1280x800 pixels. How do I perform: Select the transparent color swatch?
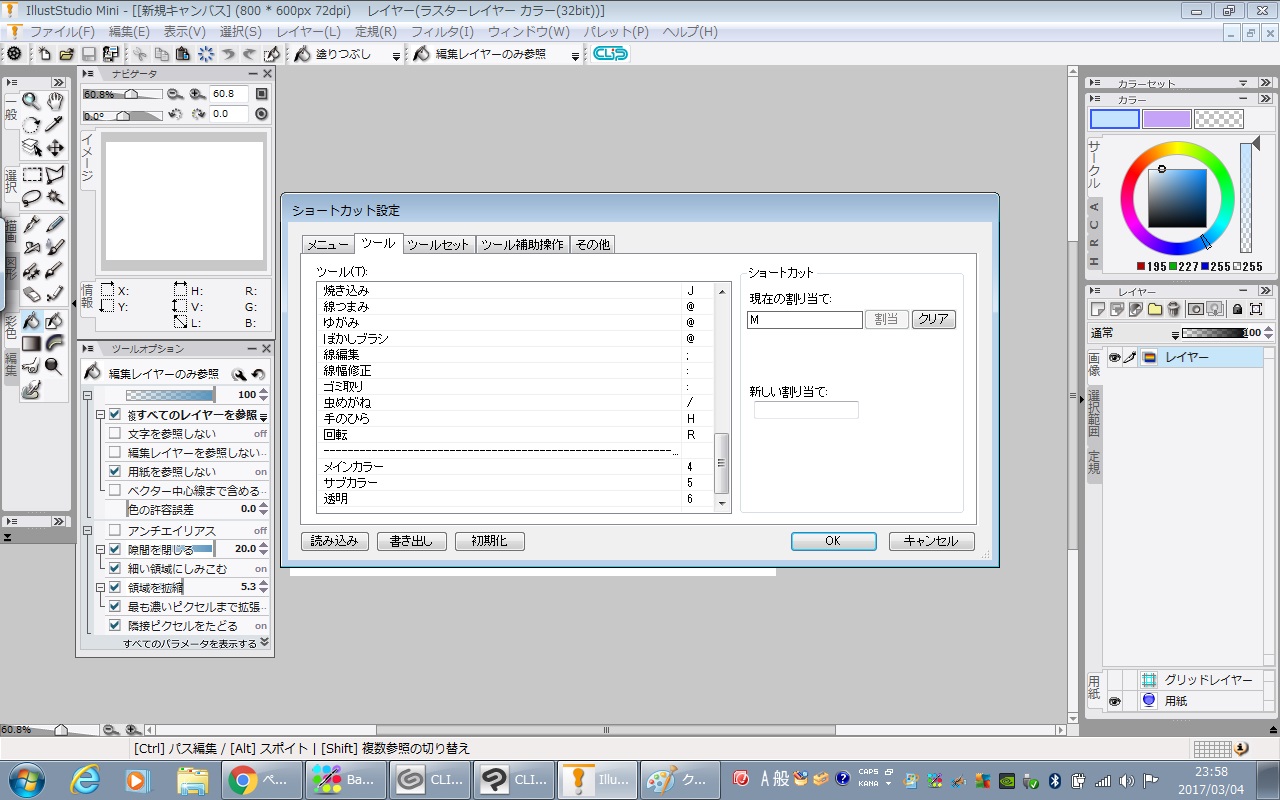(x=1219, y=119)
